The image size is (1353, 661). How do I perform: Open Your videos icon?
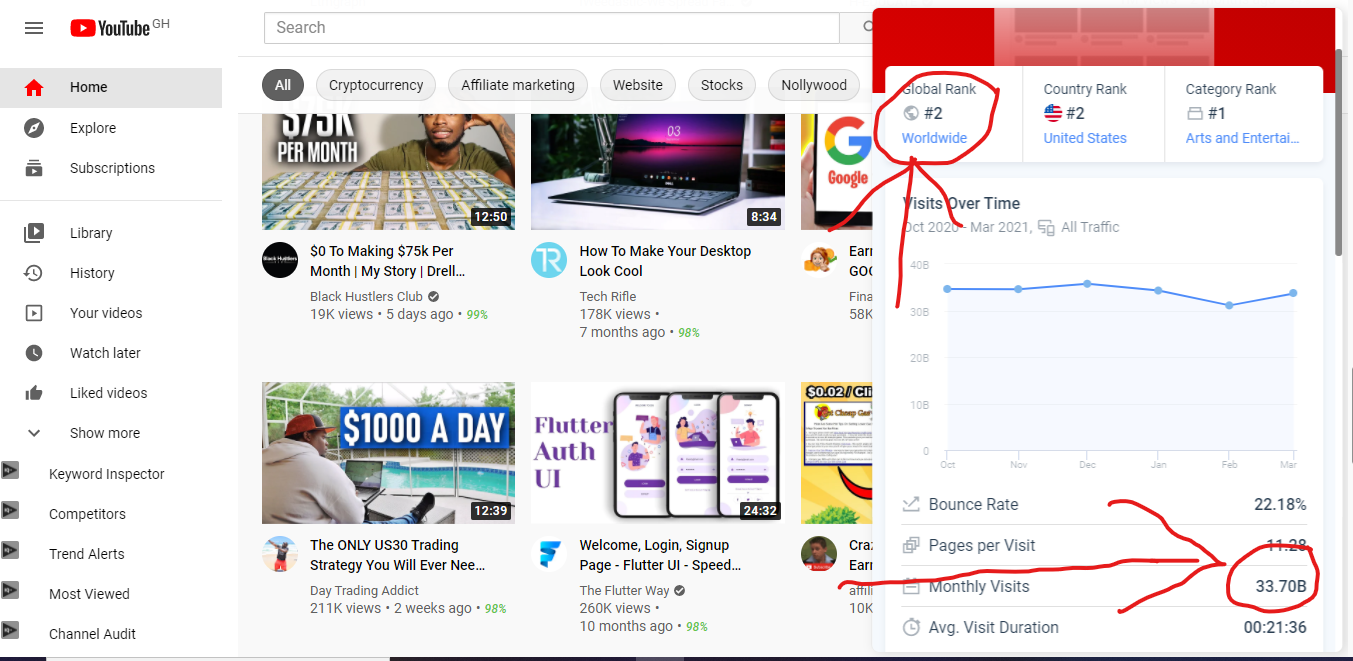point(34,313)
